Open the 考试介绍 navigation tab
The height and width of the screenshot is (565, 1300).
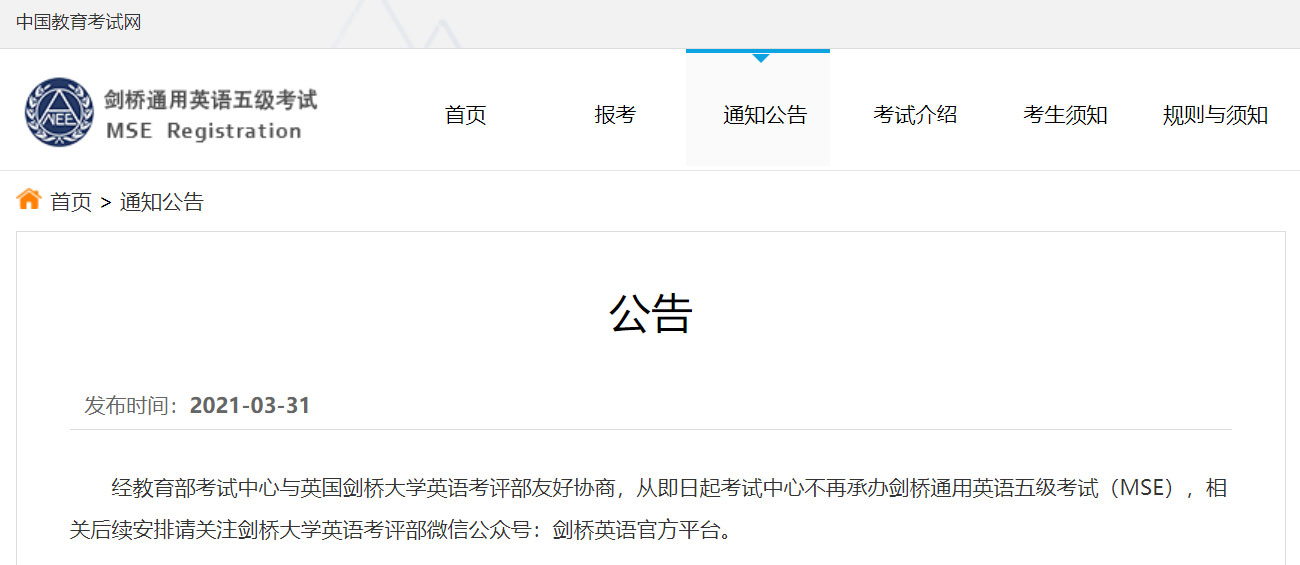click(x=915, y=115)
